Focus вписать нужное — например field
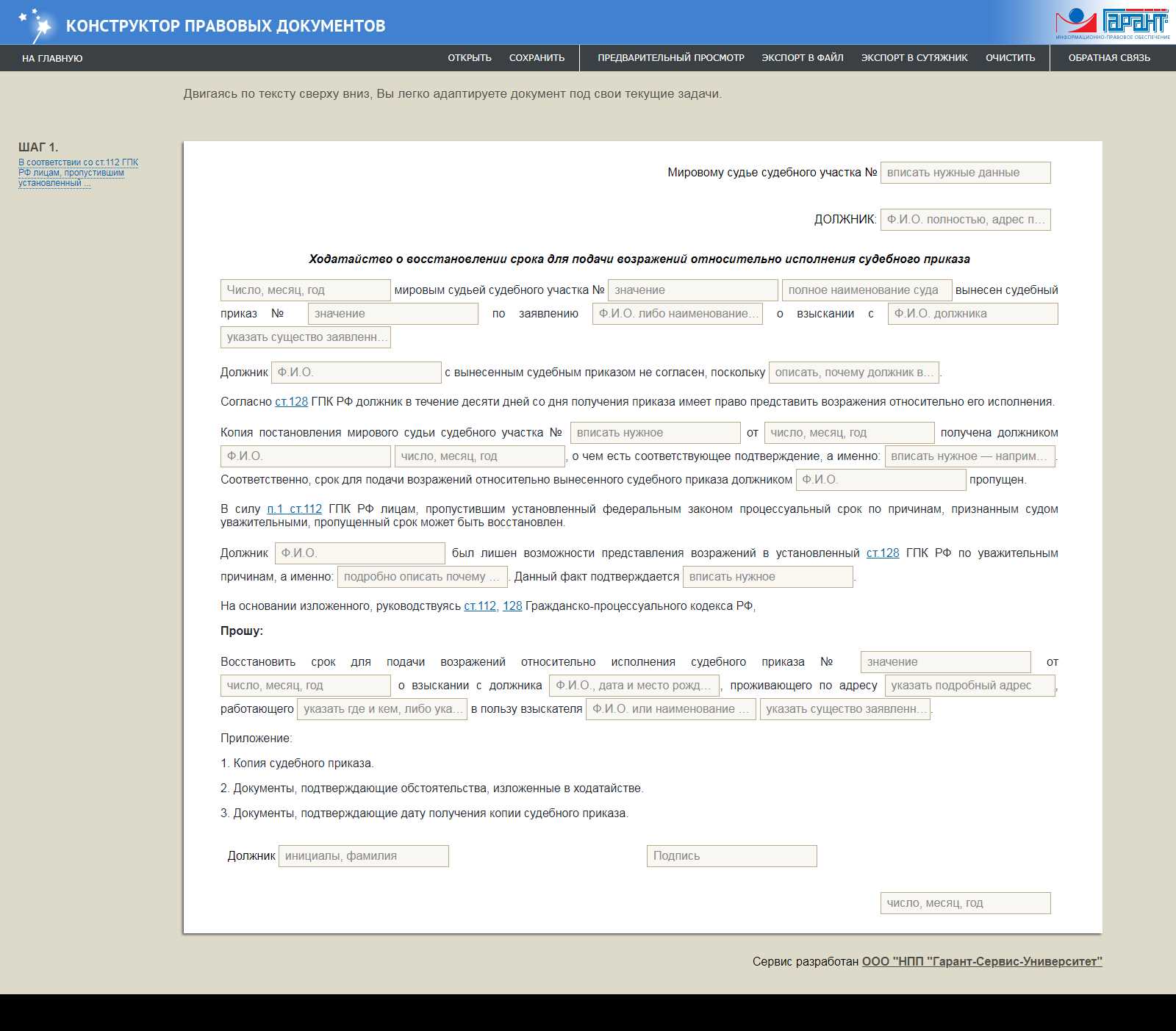1176x1031 pixels. [x=970, y=456]
